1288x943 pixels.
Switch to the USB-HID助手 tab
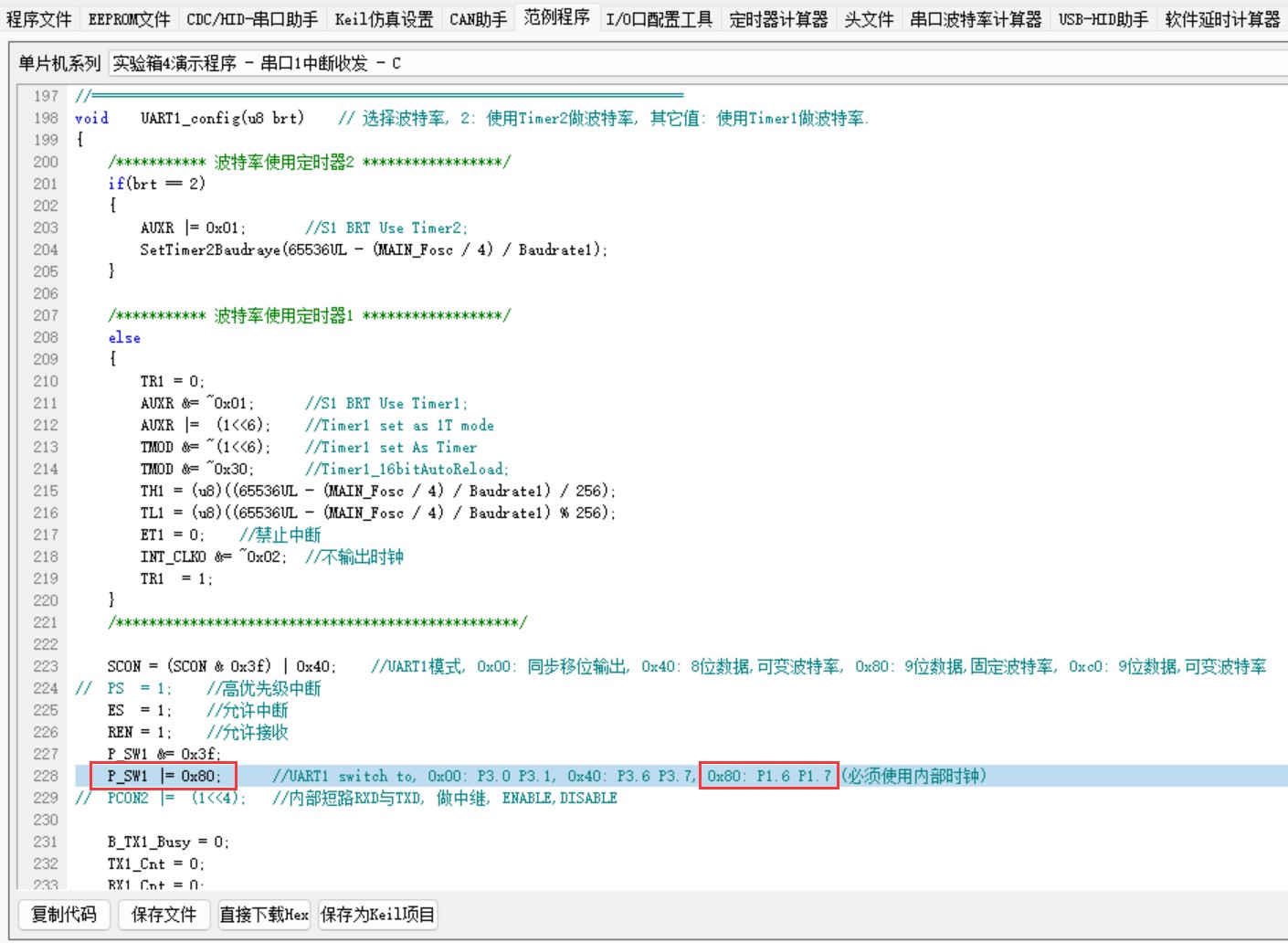[1103, 19]
